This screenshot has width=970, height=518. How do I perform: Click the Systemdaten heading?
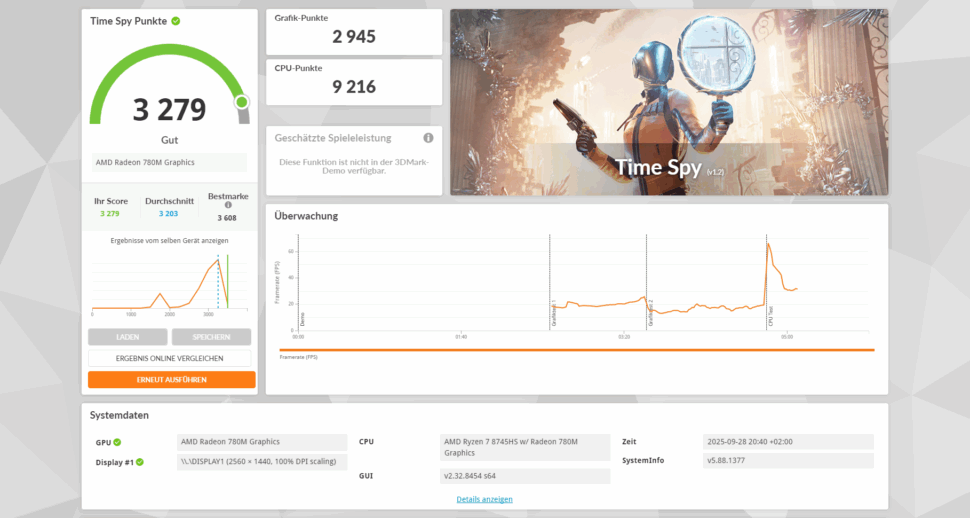point(119,415)
